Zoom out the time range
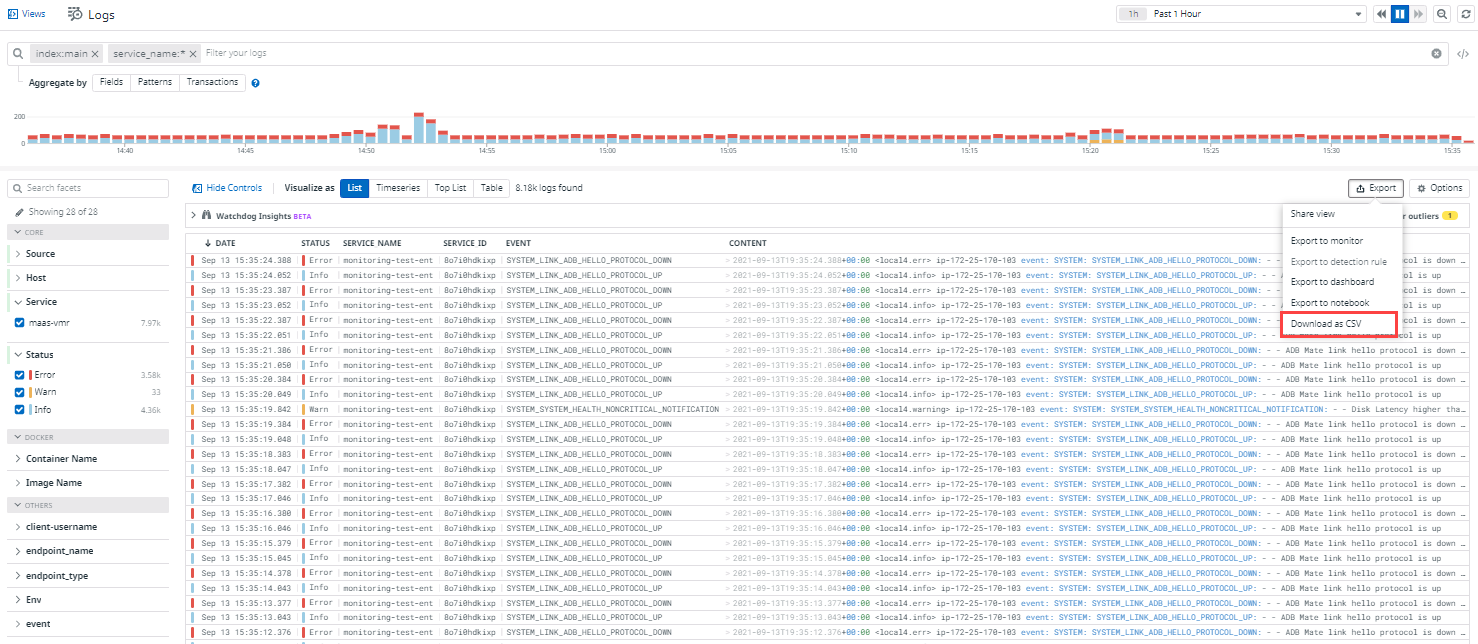The width and height of the screenshot is (1478, 644). pyautogui.click(x=1441, y=14)
